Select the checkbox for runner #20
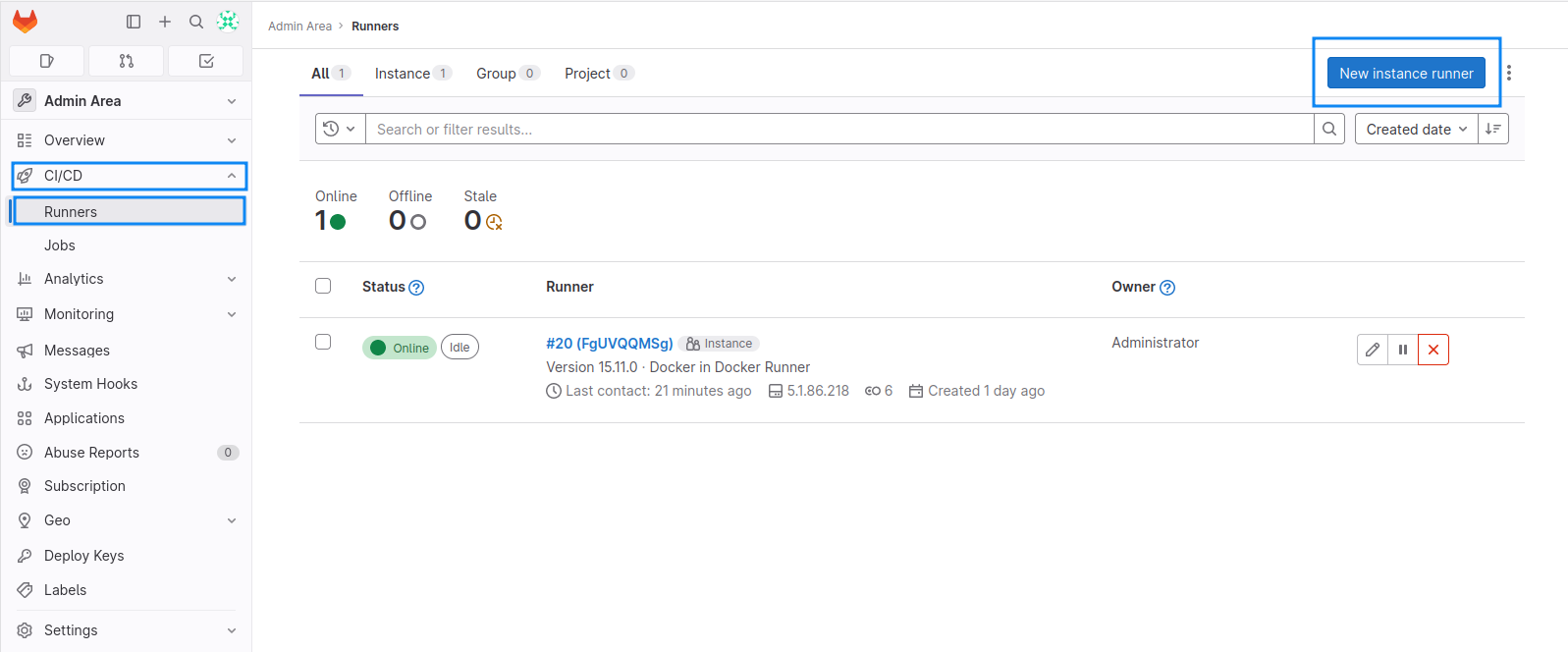This screenshot has height=652, width=1568. [x=323, y=342]
